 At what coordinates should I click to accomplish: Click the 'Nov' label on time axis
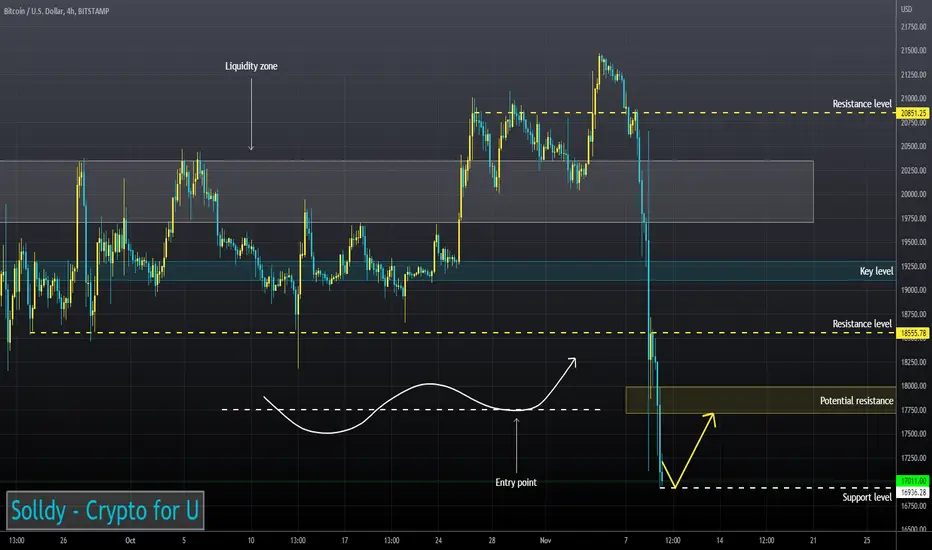click(x=545, y=540)
